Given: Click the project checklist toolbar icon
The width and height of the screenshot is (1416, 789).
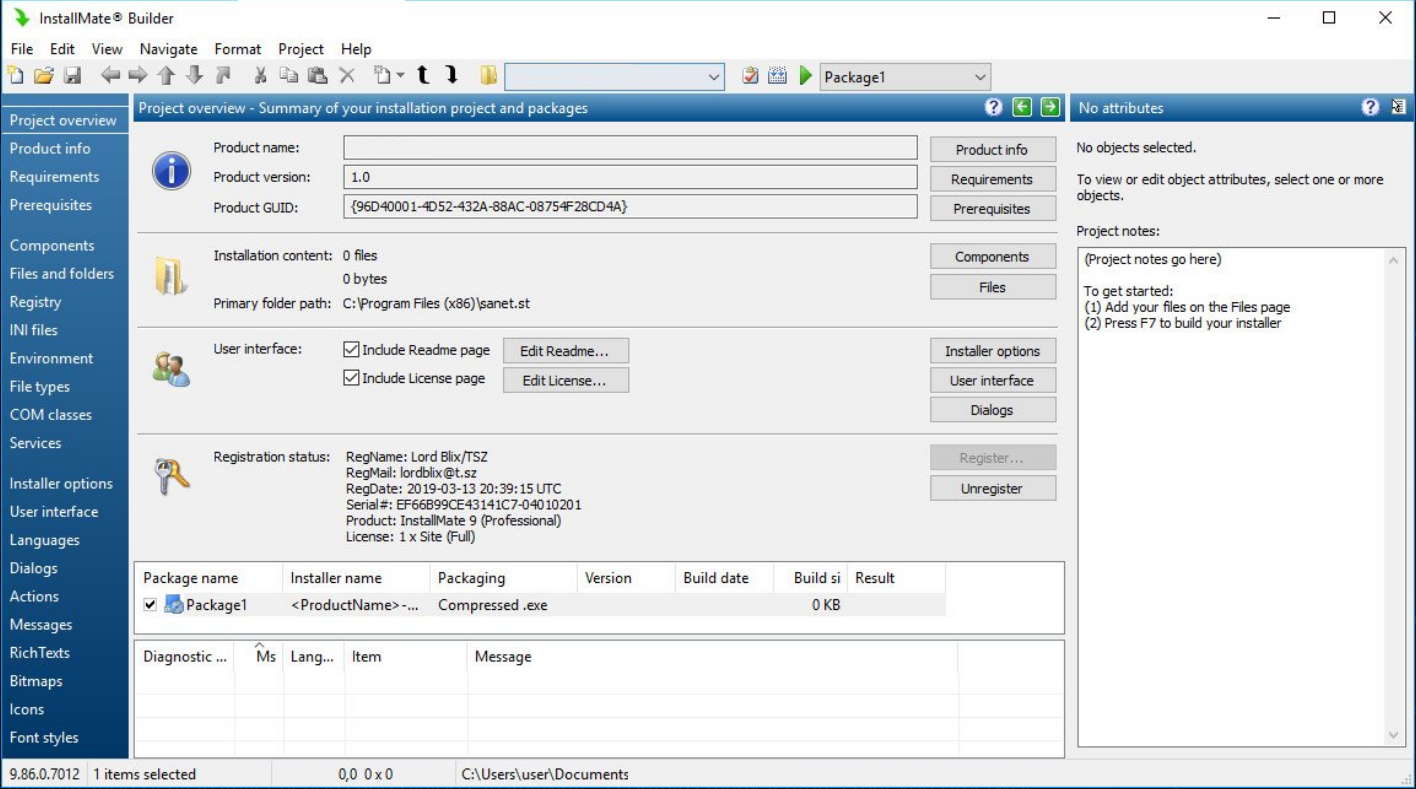Looking at the screenshot, I should click(750, 76).
